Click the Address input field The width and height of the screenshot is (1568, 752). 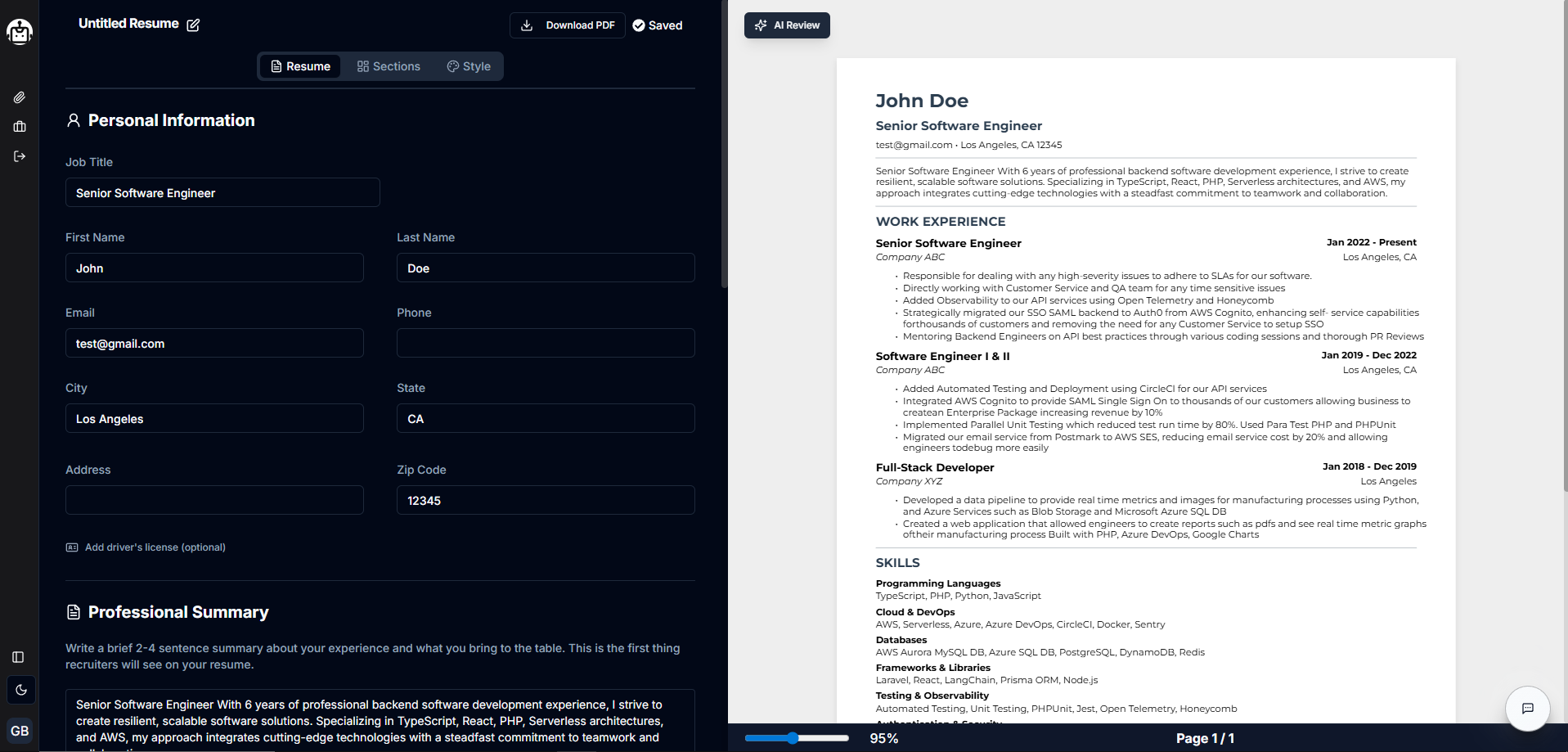coord(214,500)
